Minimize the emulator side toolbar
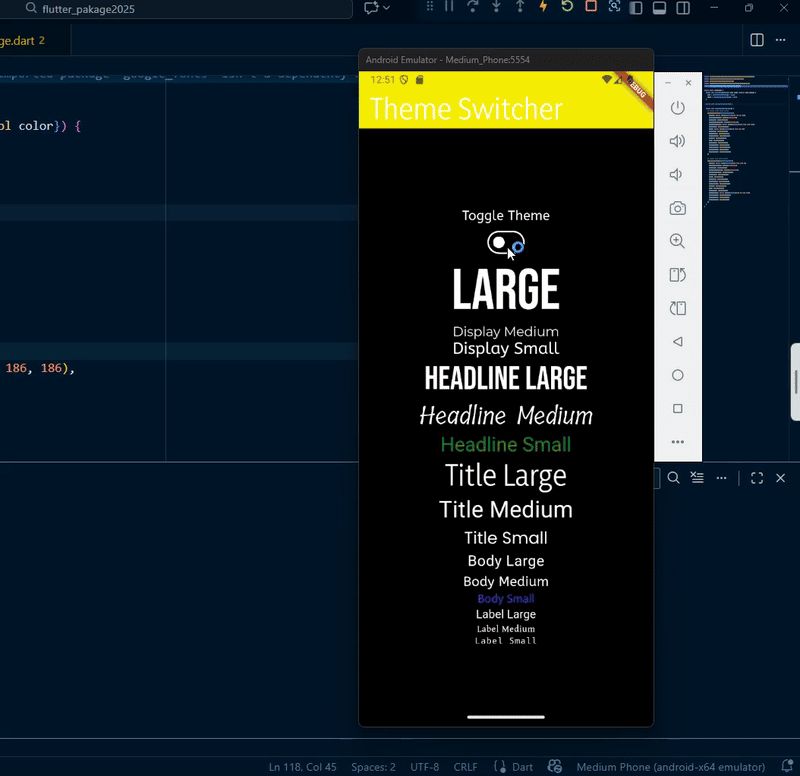Image resolution: width=800 pixels, height=776 pixels. coord(668,83)
